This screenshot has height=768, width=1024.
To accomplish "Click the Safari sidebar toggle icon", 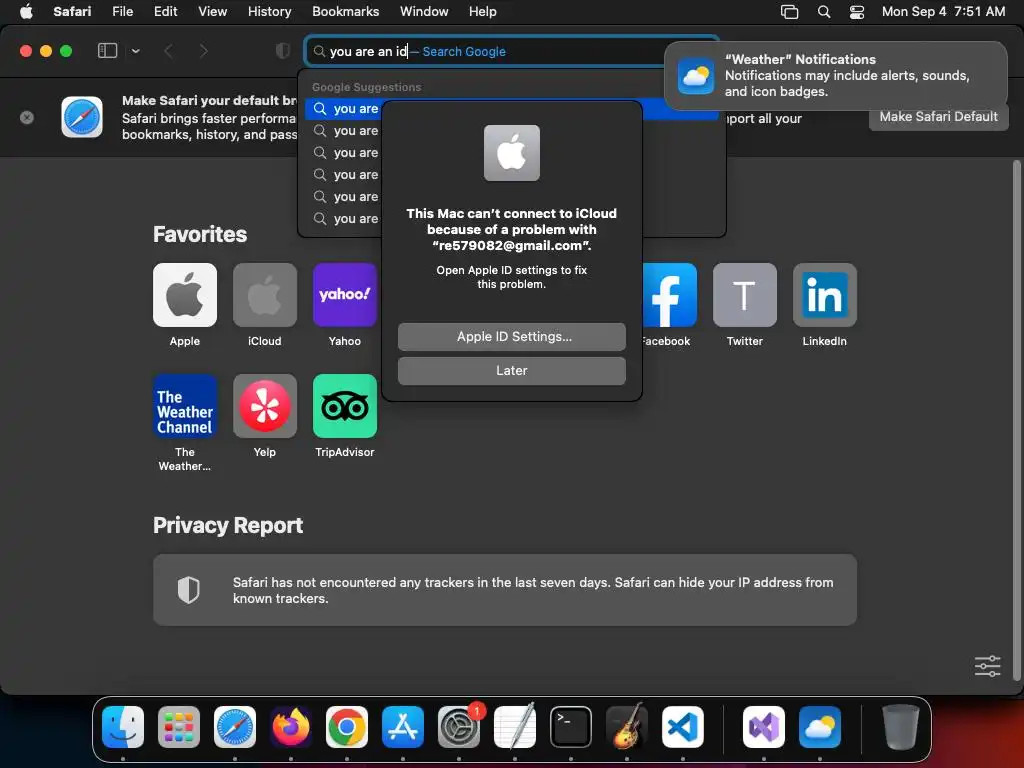I will pos(107,51).
